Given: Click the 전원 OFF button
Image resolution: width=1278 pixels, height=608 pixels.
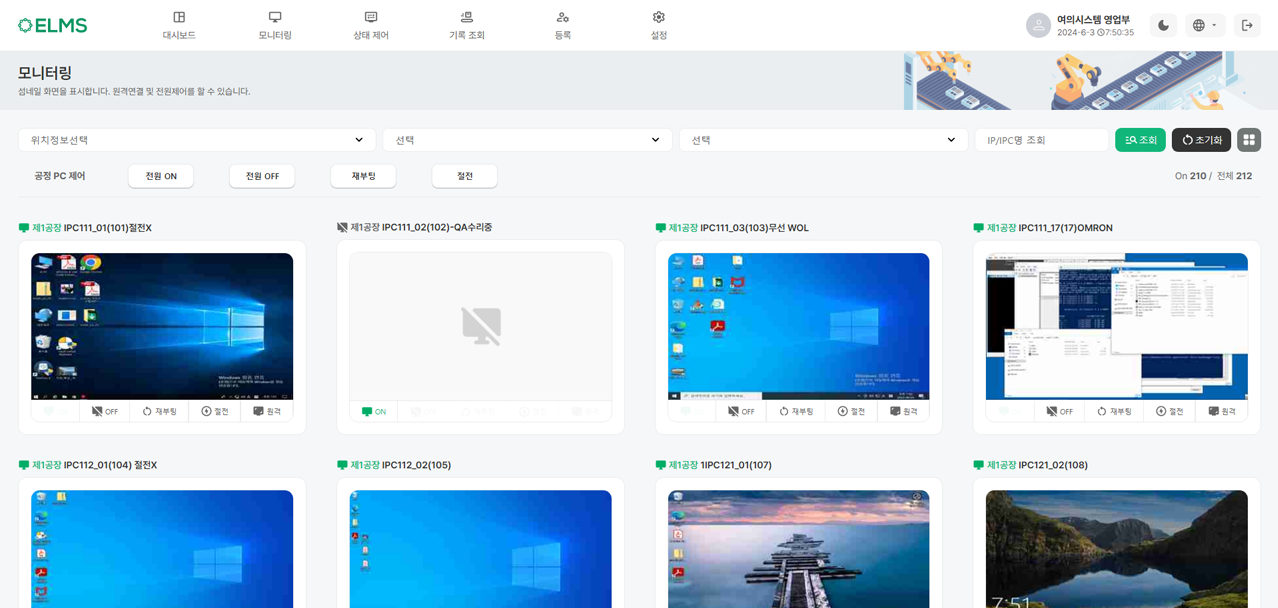Looking at the screenshot, I should pos(262,176).
